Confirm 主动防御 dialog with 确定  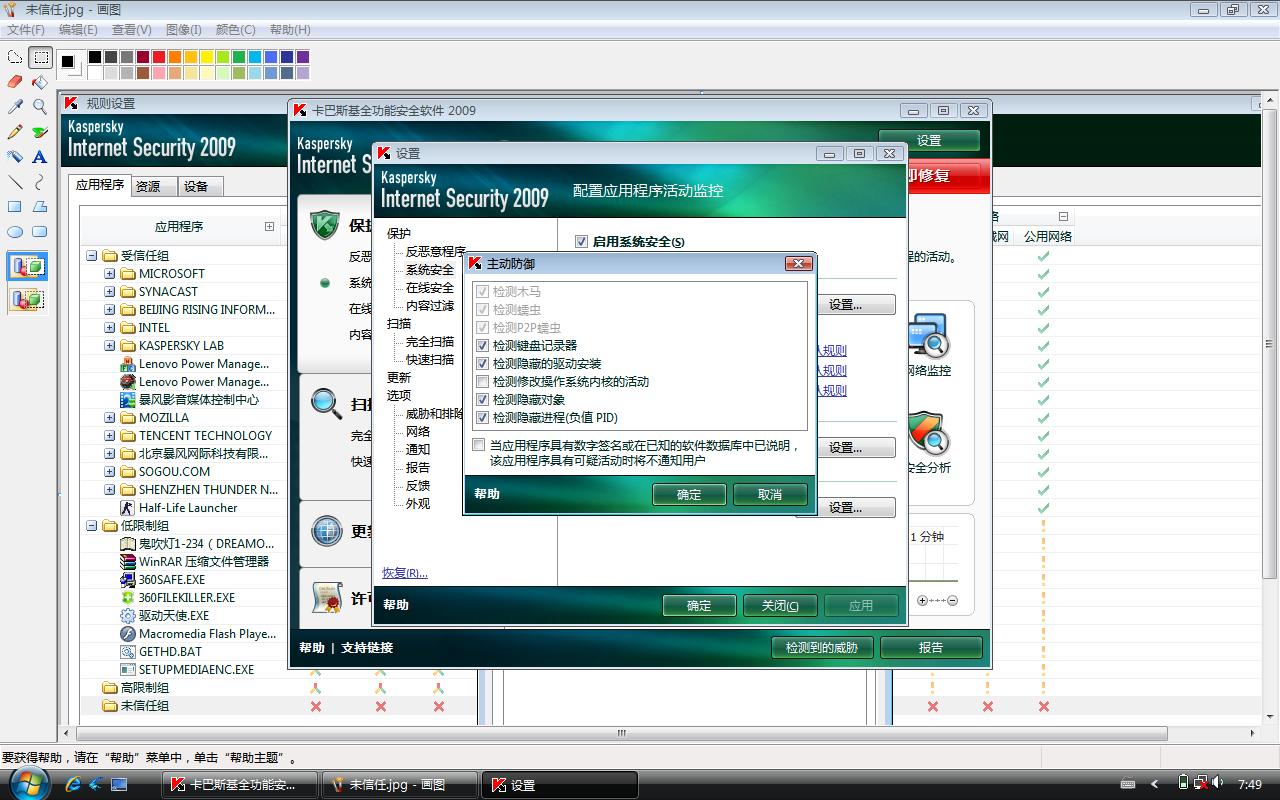(x=689, y=494)
